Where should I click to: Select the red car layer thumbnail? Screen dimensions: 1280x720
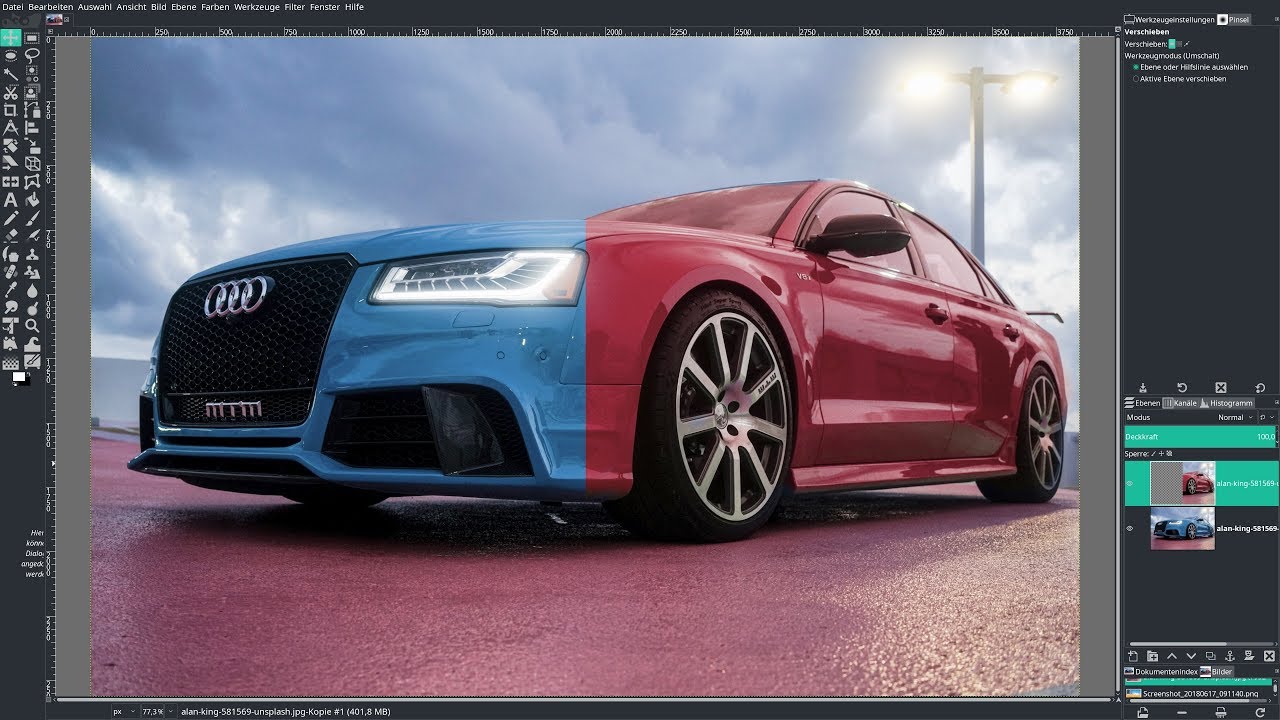pyautogui.click(x=1183, y=483)
